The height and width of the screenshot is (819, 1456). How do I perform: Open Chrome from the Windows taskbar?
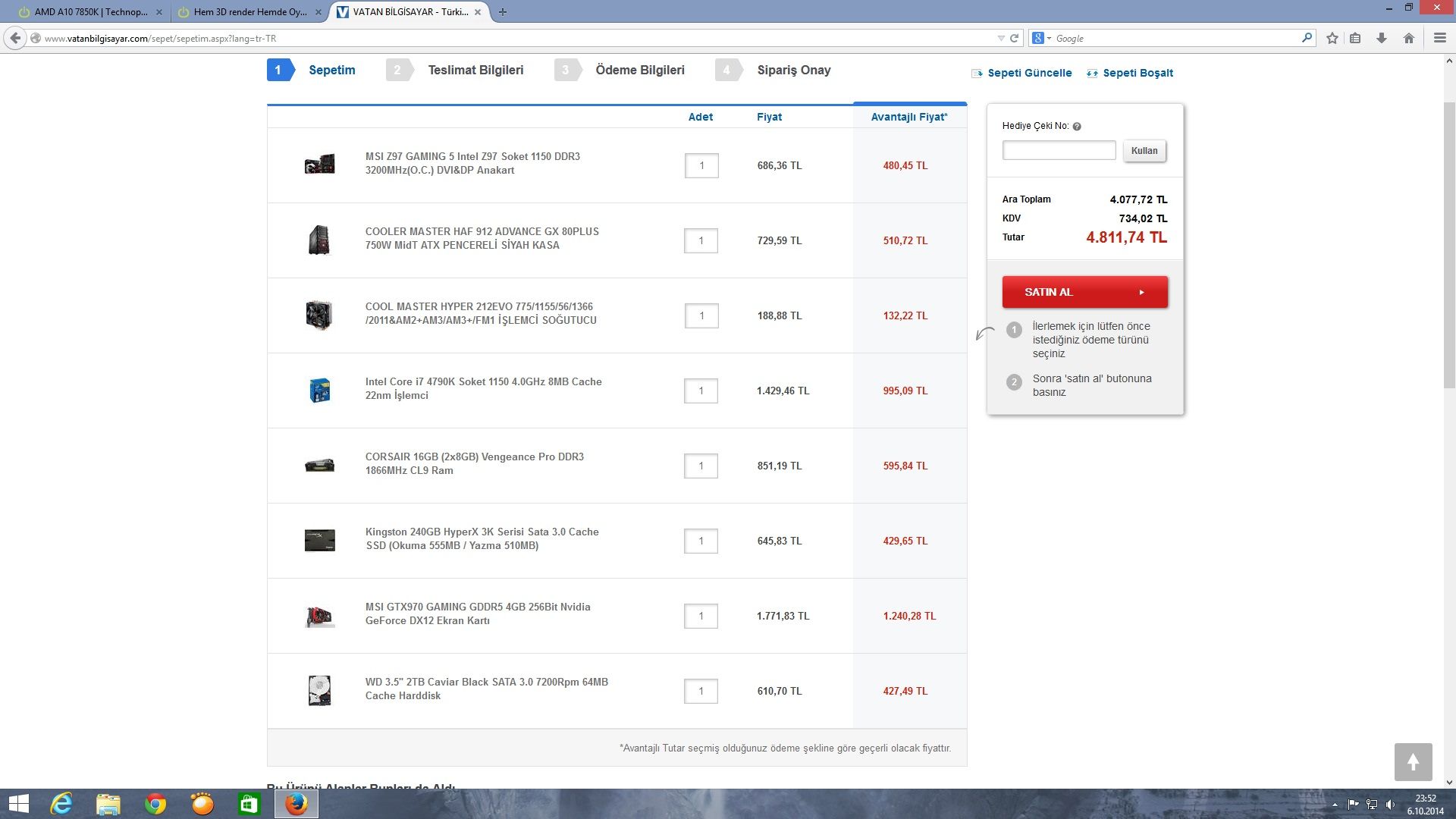(x=155, y=804)
